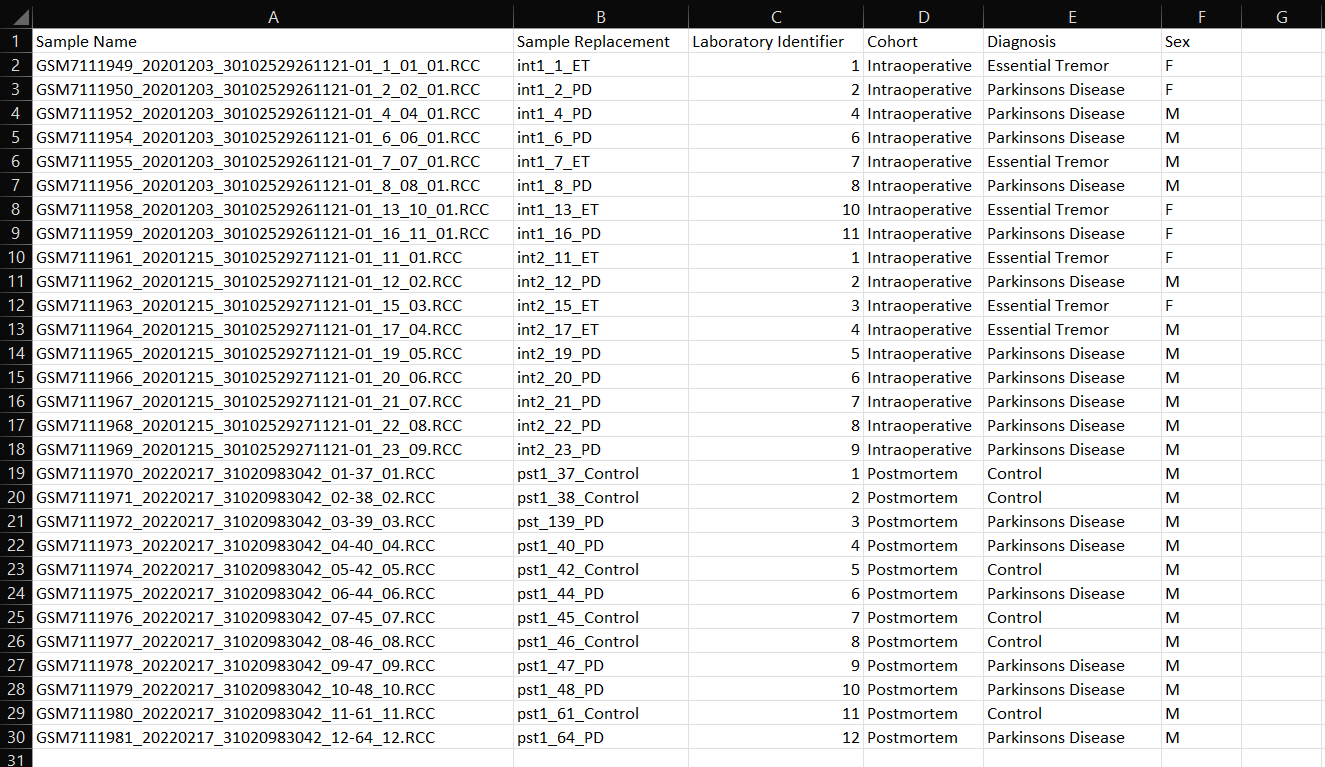This screenshot has height=767, width=1325.
Task: Click the column D header
Action: [923, 17]
